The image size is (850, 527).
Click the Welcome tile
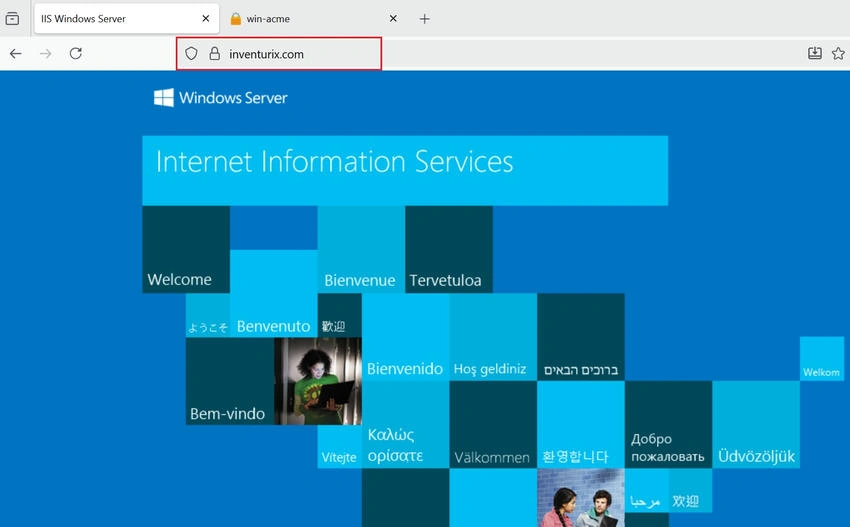186,249
